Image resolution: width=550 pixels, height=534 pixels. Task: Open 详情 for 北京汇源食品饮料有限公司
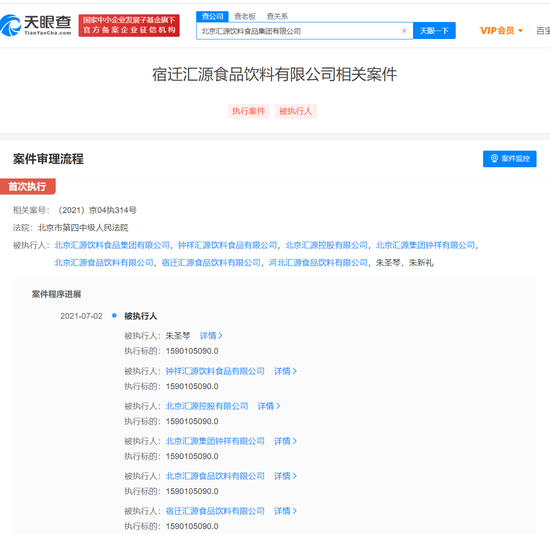(x=285, y=476)
